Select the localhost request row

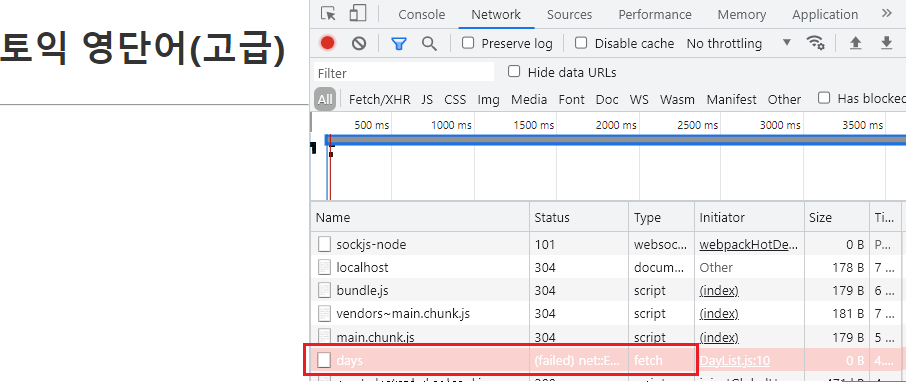click(x=607, y=268)
